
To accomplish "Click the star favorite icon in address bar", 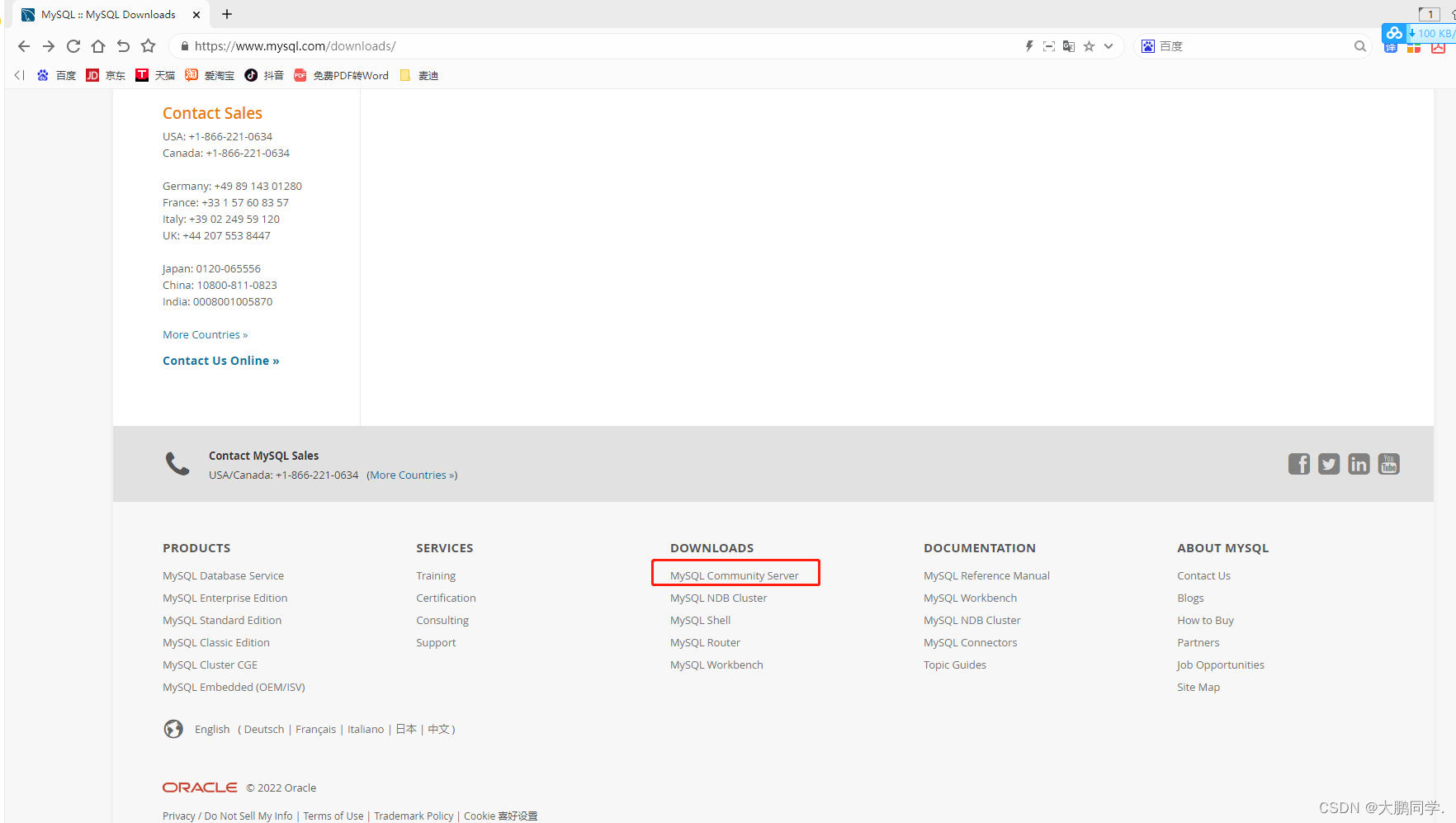I will 1089,46.
